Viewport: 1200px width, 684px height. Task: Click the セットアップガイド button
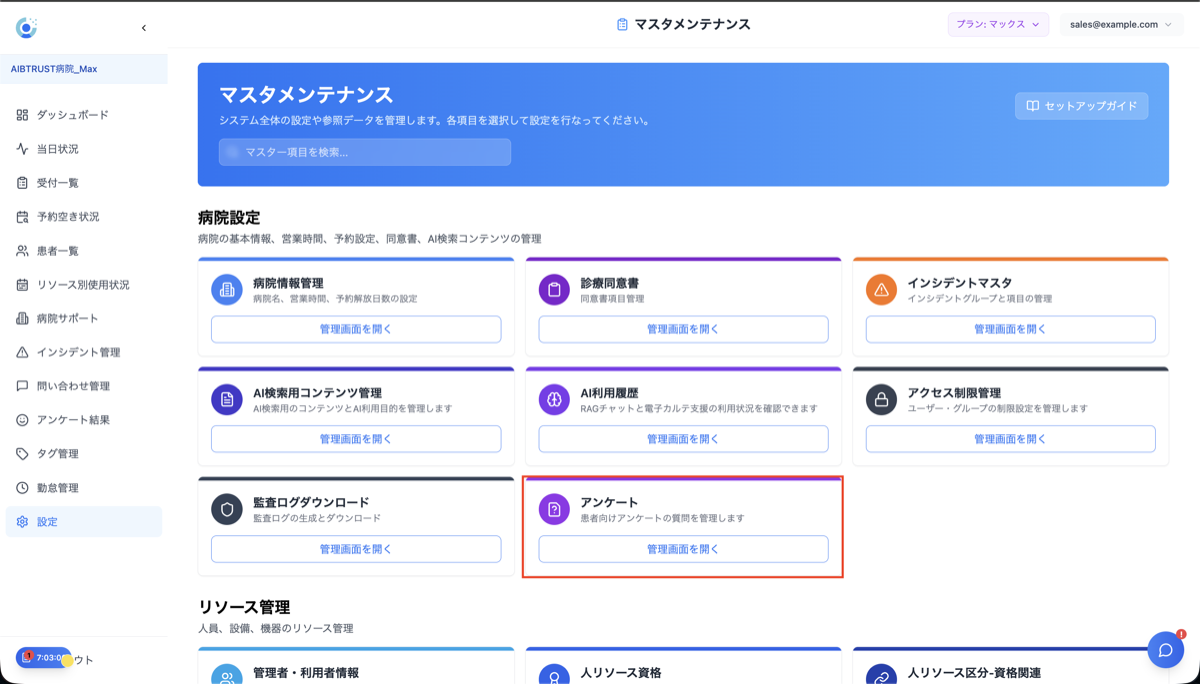(1081, 106)
